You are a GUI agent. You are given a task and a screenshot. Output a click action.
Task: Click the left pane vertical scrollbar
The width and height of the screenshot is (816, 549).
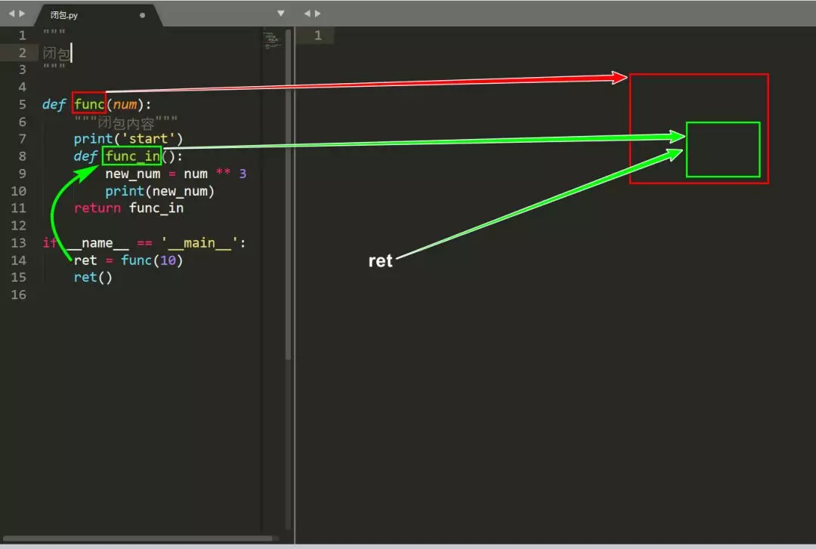pos(288,195)
